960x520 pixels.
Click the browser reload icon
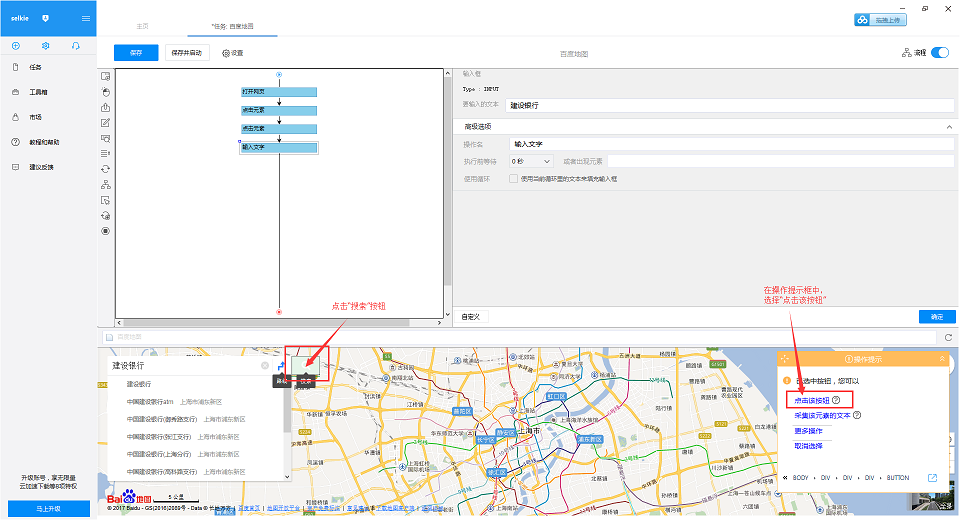click(x=948, y=337)
